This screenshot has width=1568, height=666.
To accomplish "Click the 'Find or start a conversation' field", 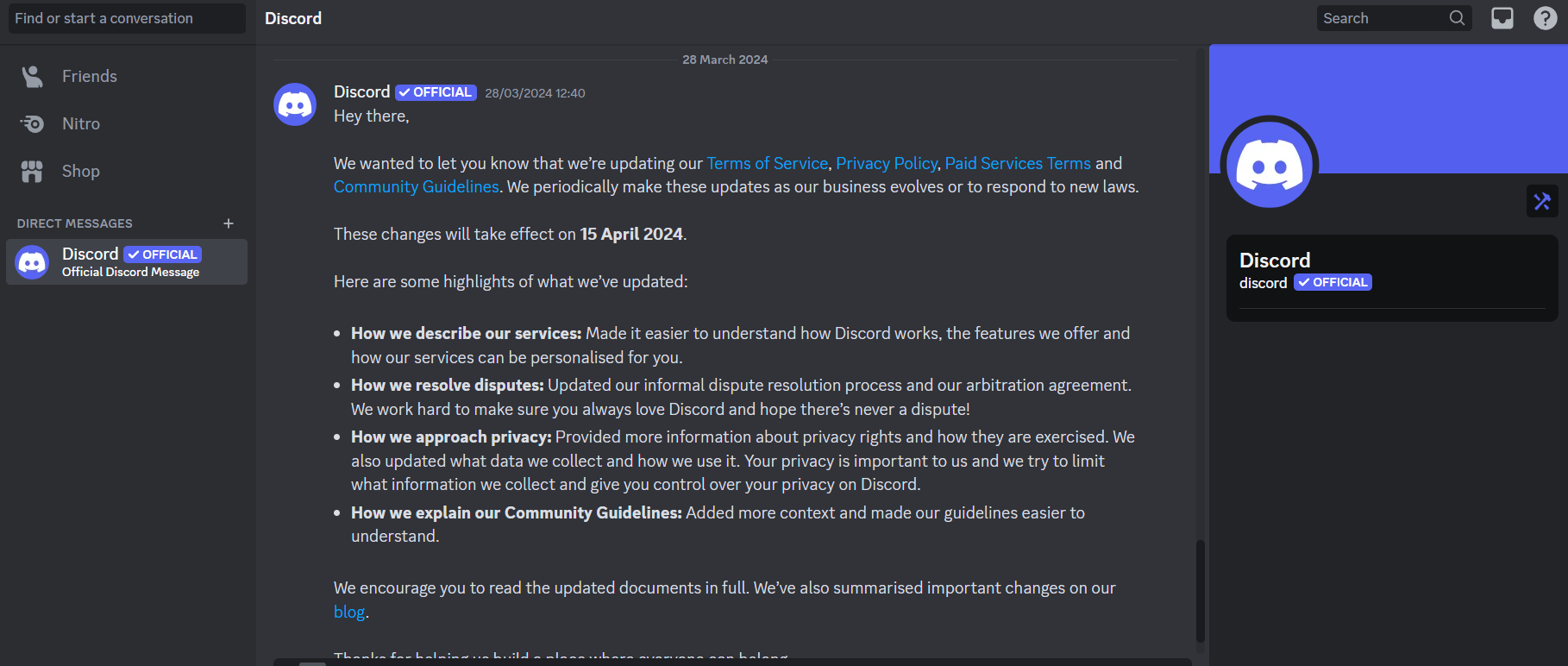I will click(126, 18).
